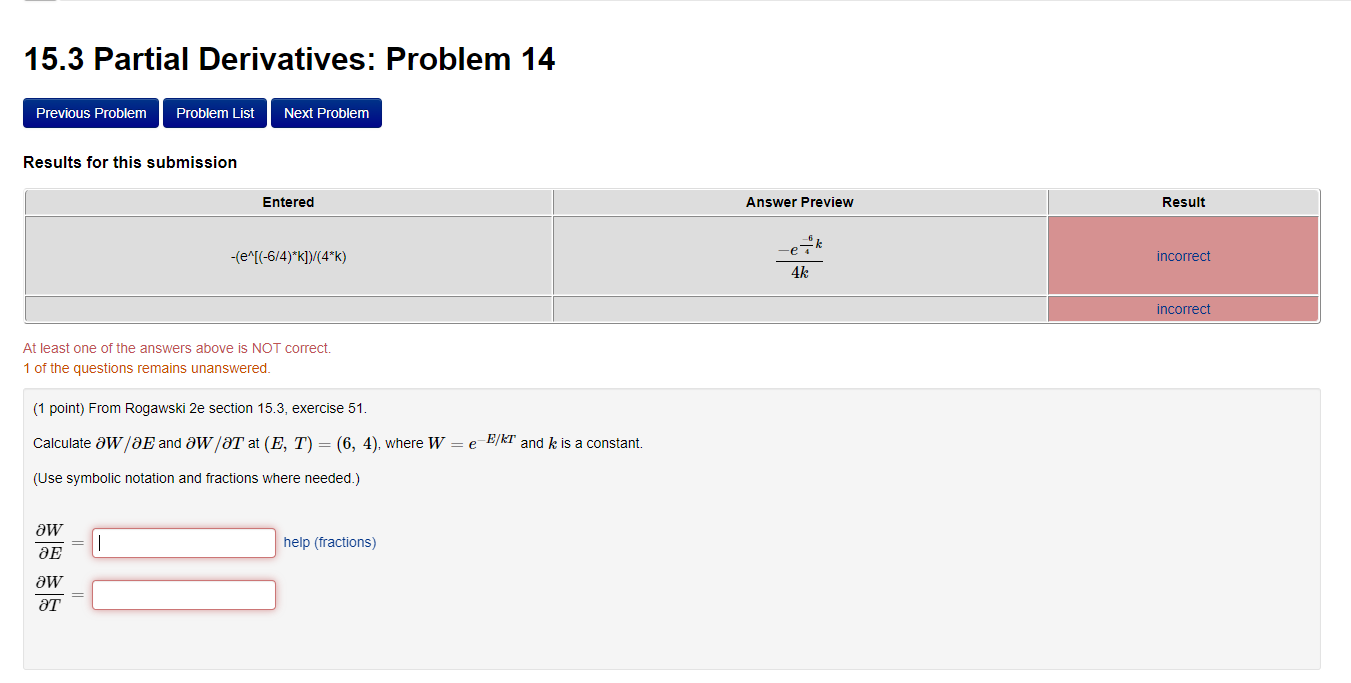Open the Problem List

pos(214,112)
